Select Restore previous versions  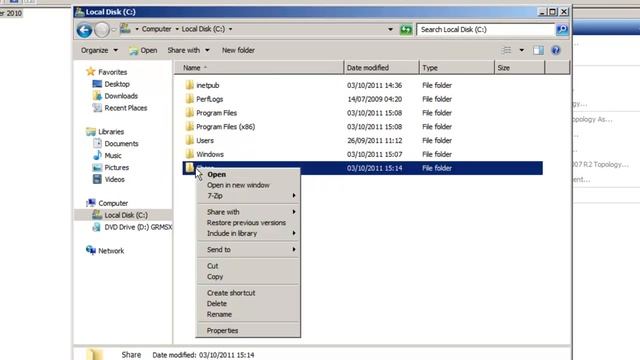[248, 222]
